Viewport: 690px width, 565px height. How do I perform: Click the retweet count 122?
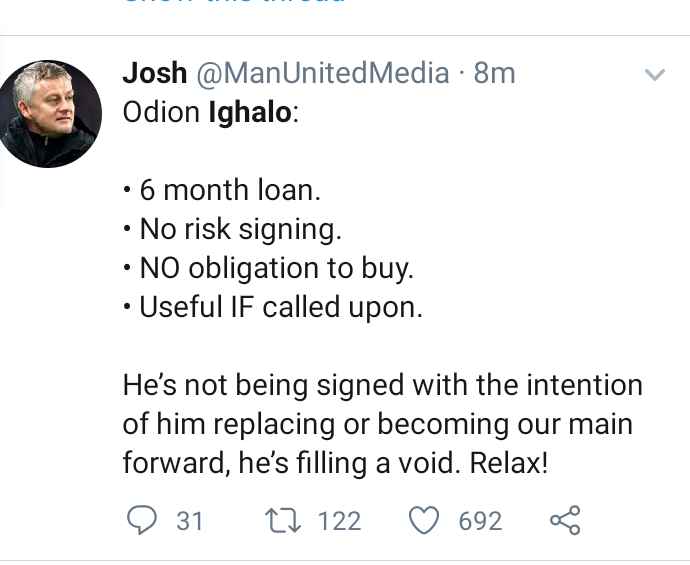(x=339, y=521)
